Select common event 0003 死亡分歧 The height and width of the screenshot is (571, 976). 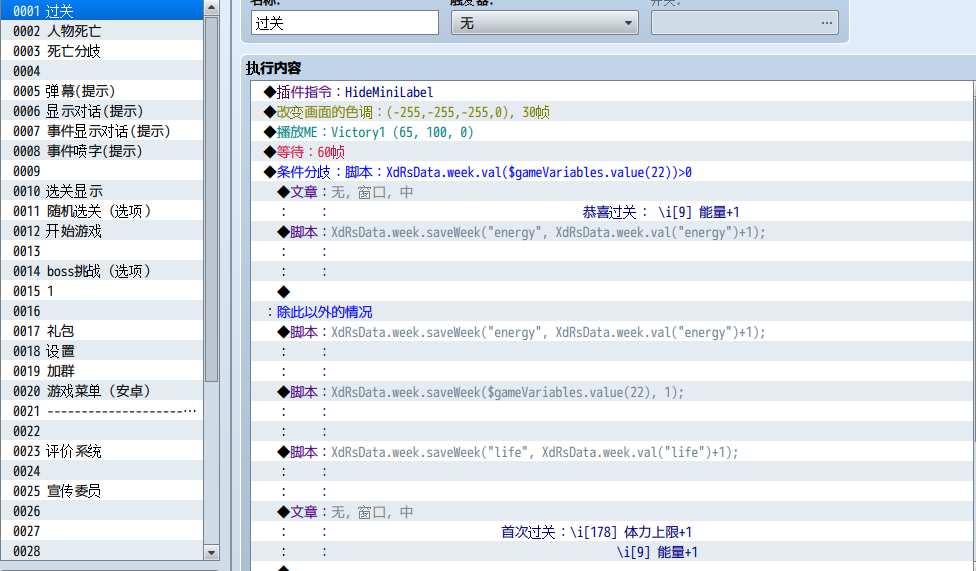pyautogui.click(x=102, y=50)
